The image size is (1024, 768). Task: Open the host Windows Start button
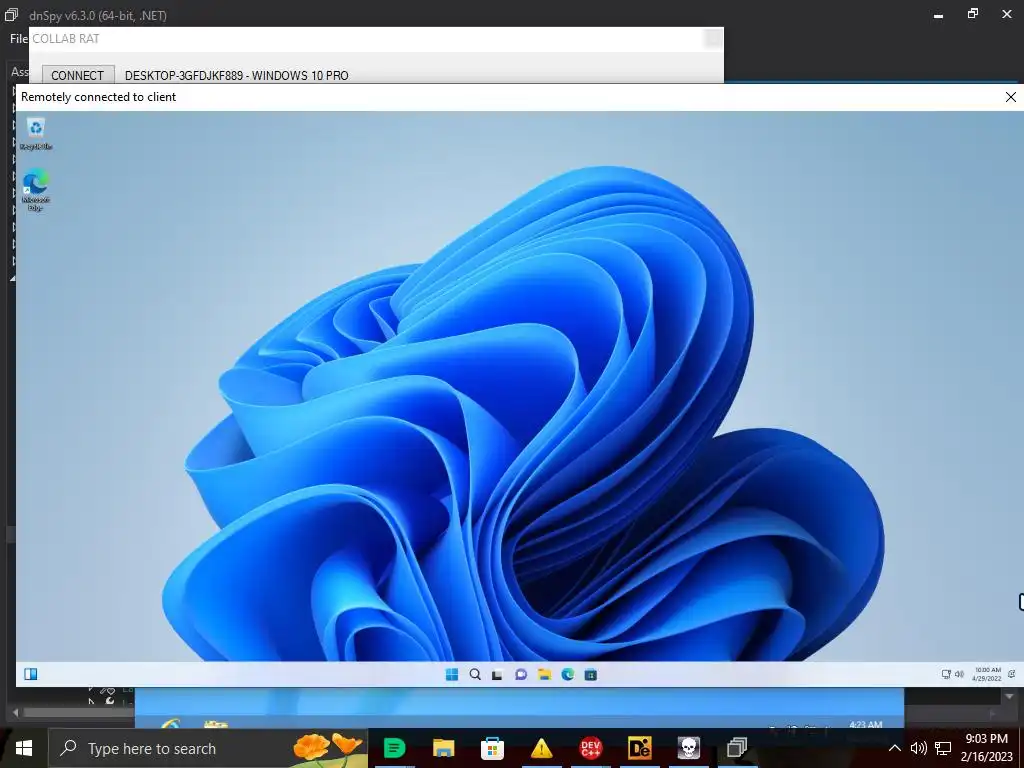[x=24, y=748]
